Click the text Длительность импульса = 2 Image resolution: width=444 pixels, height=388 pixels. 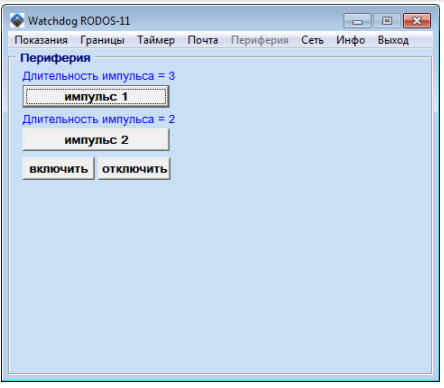(x=99, y=119)
